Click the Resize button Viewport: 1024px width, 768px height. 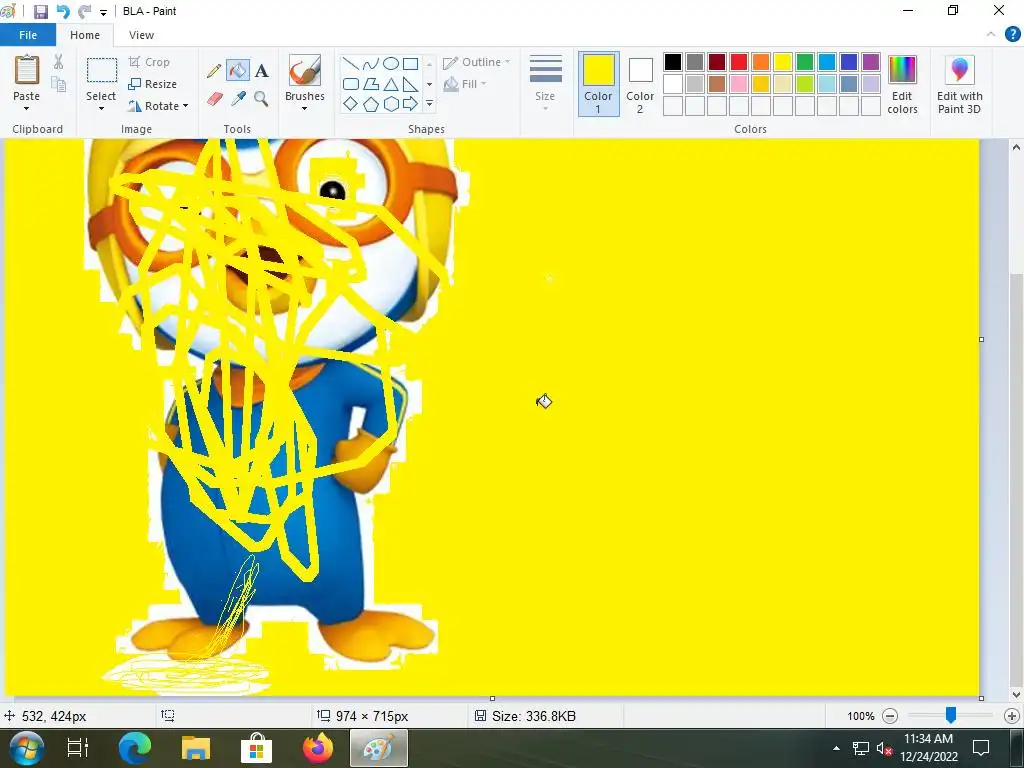pyautogui.click(x=153, y=84)
